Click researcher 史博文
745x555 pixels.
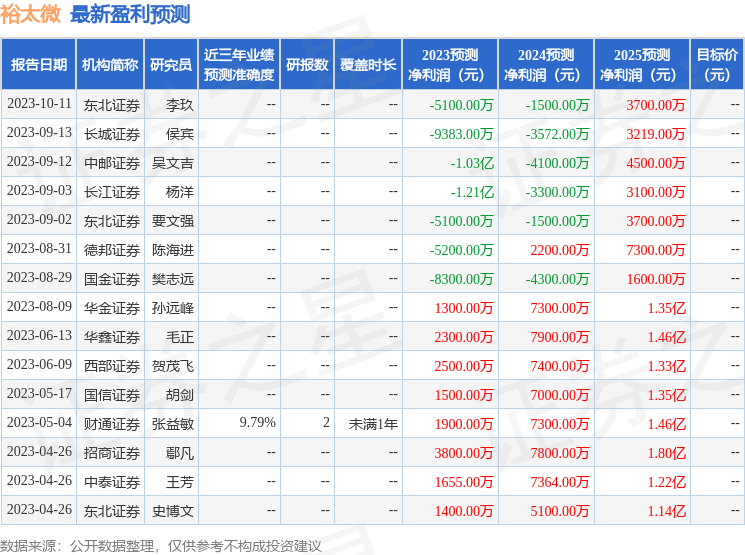point(173,511)
